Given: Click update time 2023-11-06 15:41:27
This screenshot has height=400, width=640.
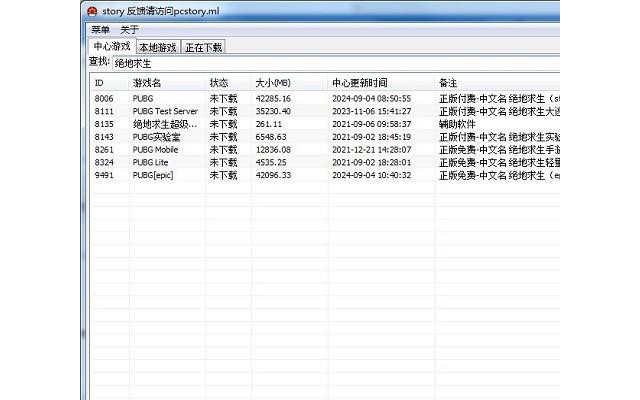Looking at the screenshot, I should (x=371, y=111).
